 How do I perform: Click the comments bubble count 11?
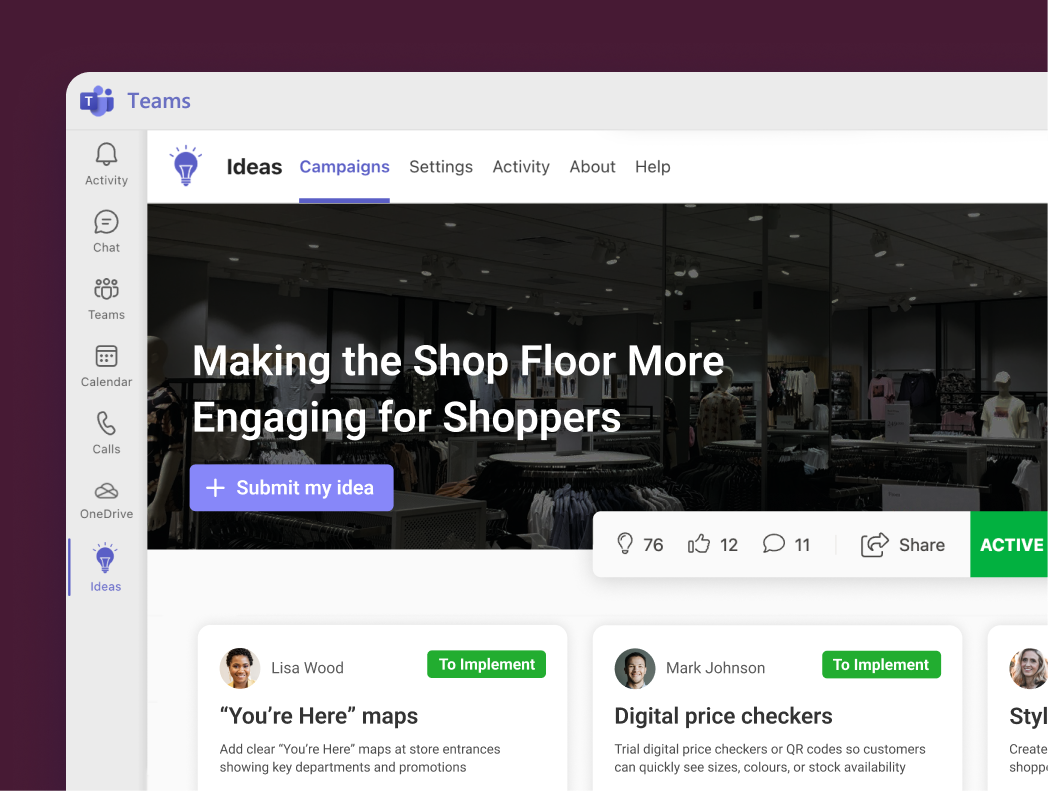786,544
